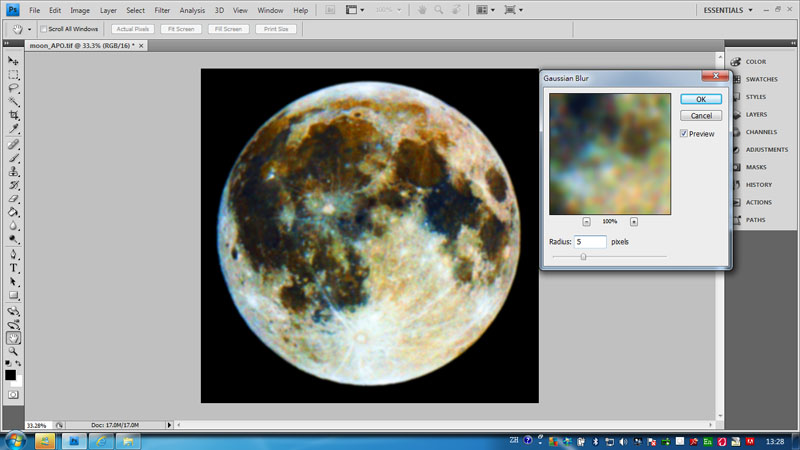Screen dimensions: 800x450
Task: Click the Radius pixels input field
Action: click(590, 242)
